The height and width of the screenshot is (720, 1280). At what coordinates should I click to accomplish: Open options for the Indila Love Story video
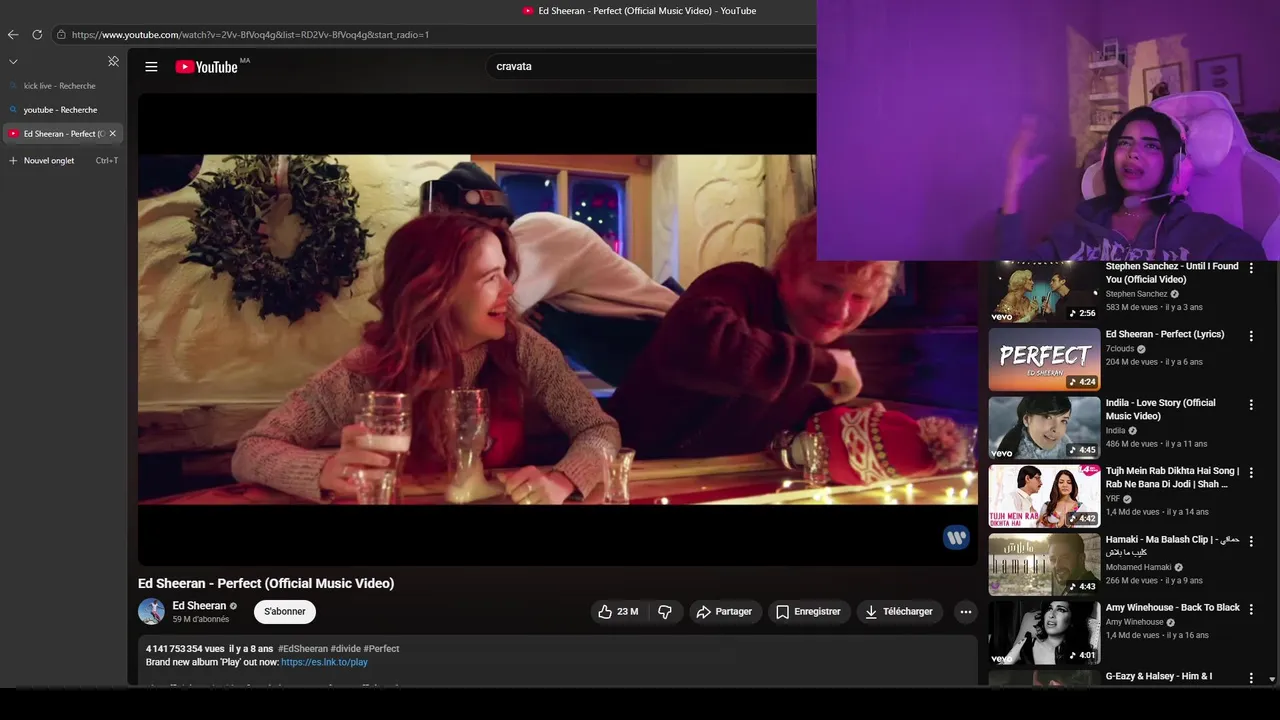pyautogui.click(x=1251, y=404)
